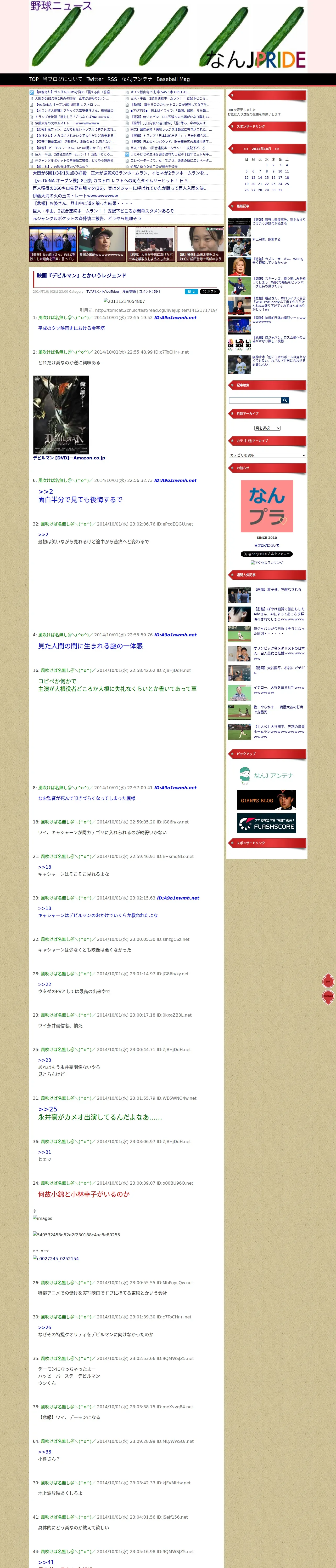Image resolution: width=336 pixels, height=1568 pixels.
Task: Open the 井端の采配 featured thumbnail
Action: tap(102, 244)
